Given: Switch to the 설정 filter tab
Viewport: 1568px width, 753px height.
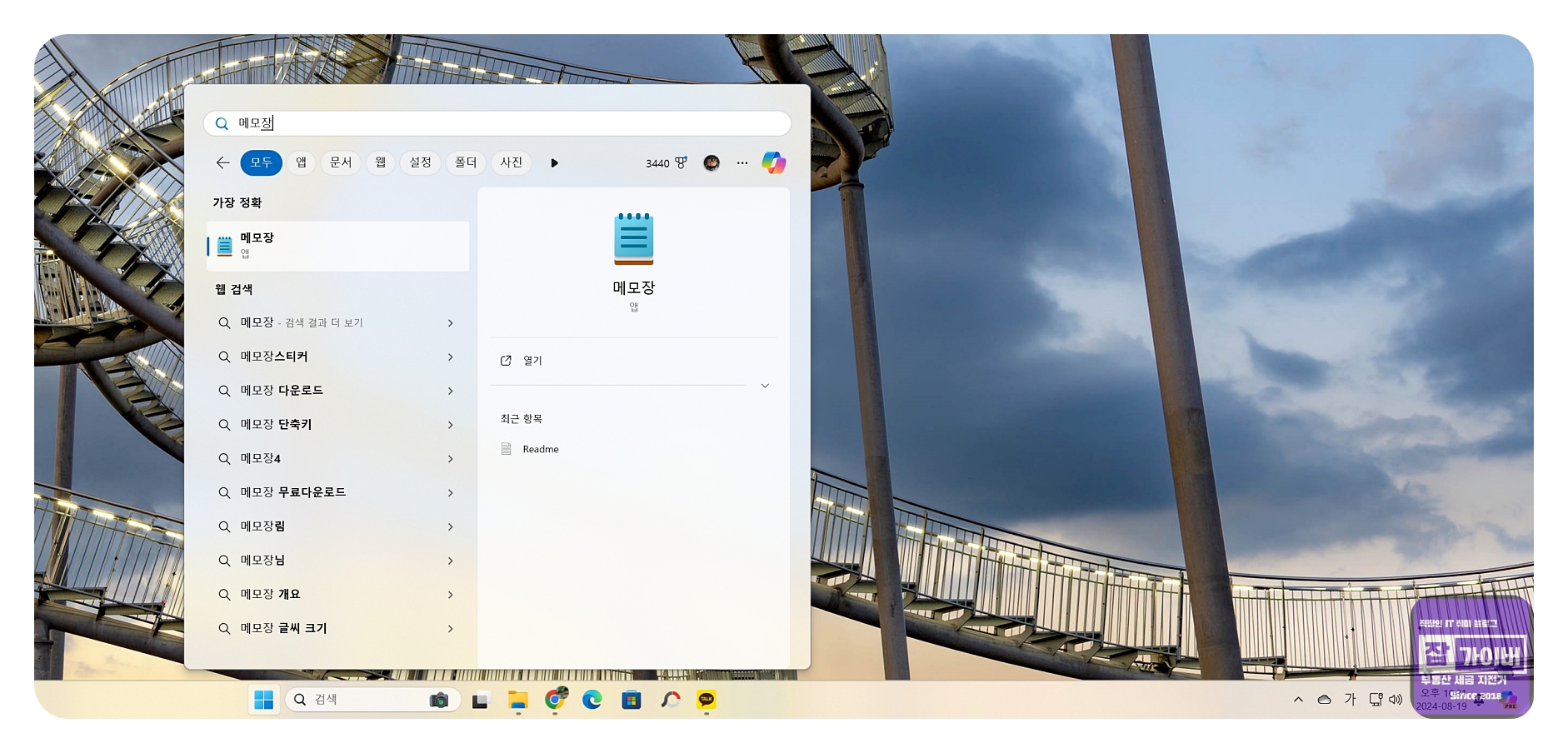Looking at the screenshot, I should coord(421,162).
